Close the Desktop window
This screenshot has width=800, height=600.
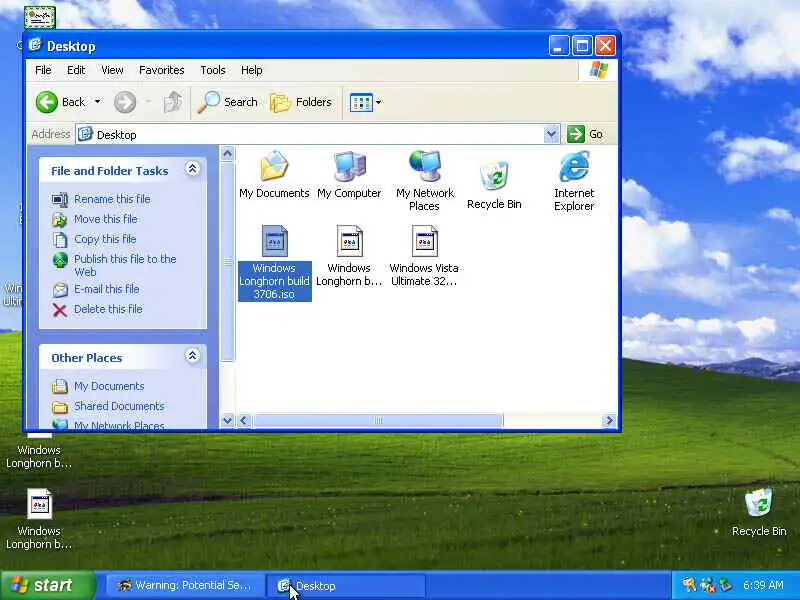(x=605, y=46)
